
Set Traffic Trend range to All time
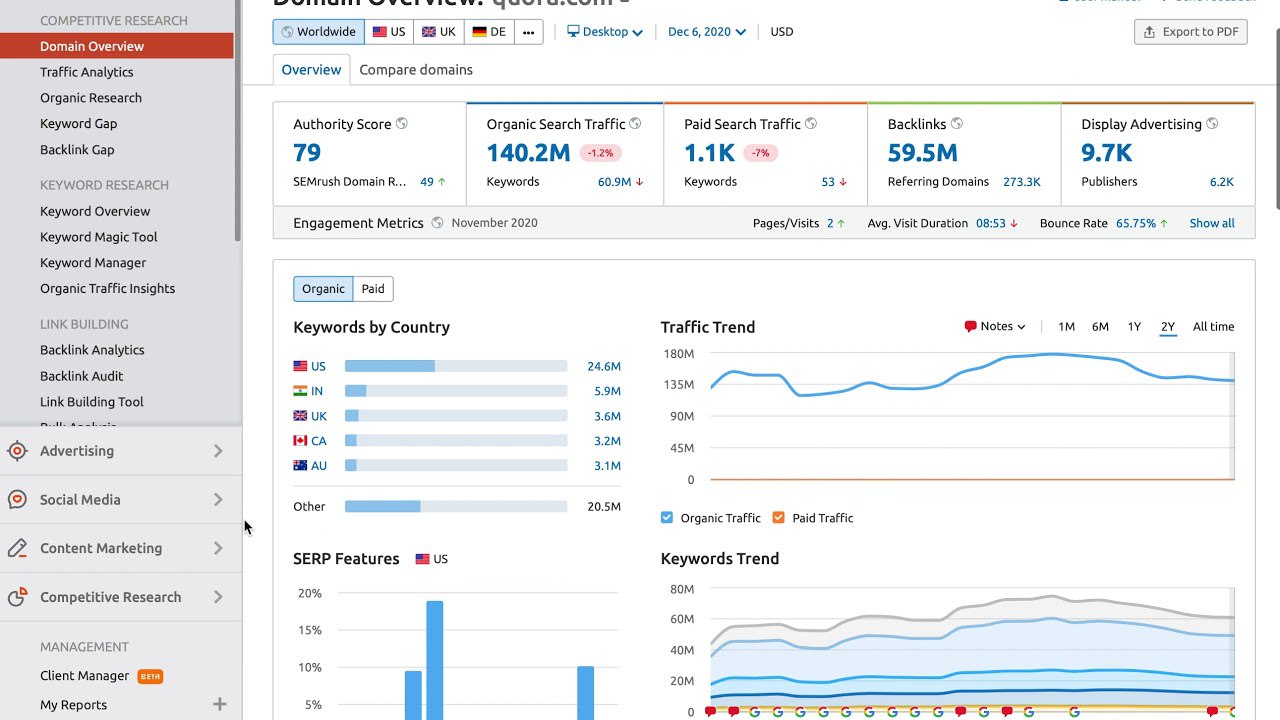click(x=1213, y=327)
